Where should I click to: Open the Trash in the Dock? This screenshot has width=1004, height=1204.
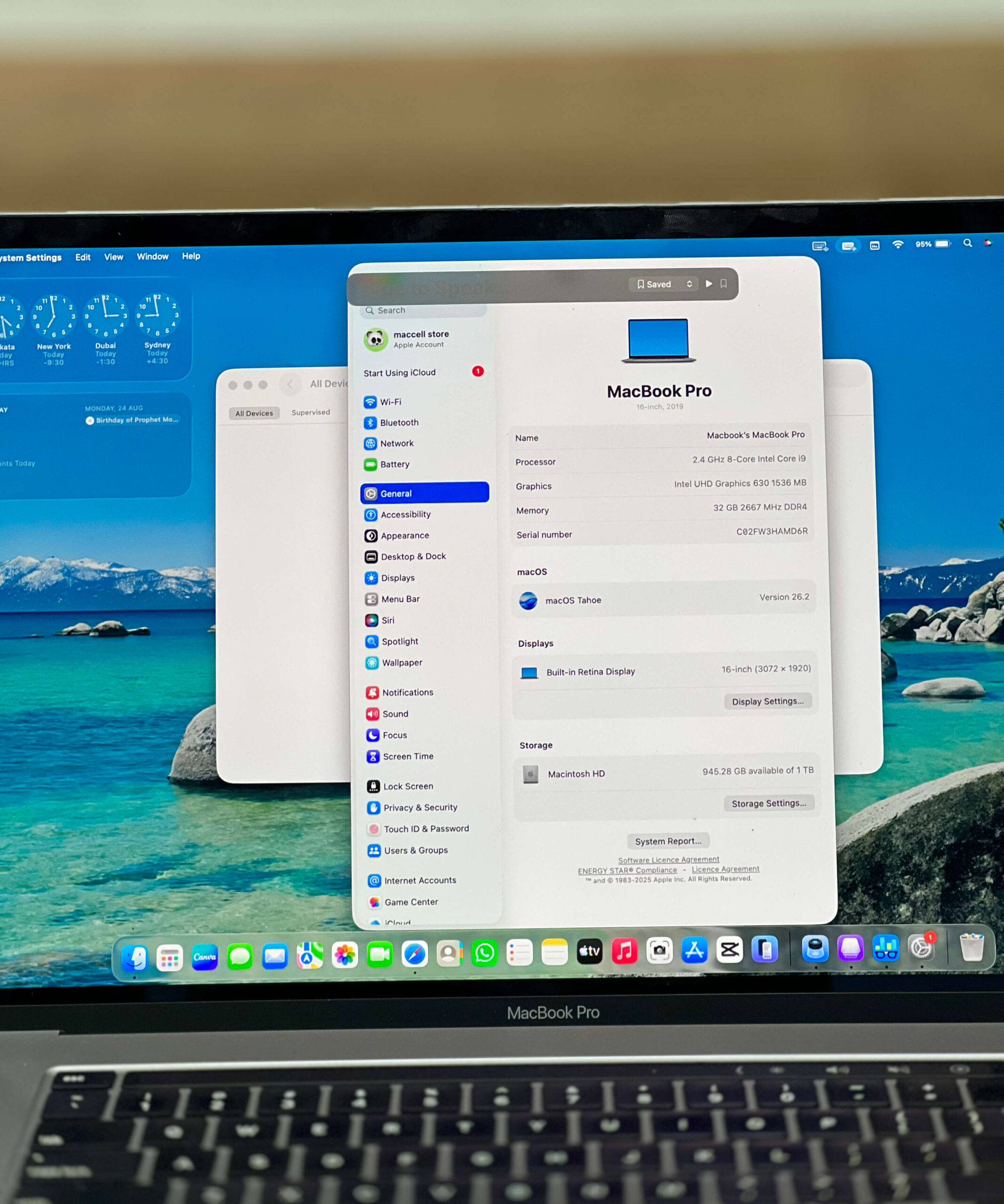click(x=972, y=947)
